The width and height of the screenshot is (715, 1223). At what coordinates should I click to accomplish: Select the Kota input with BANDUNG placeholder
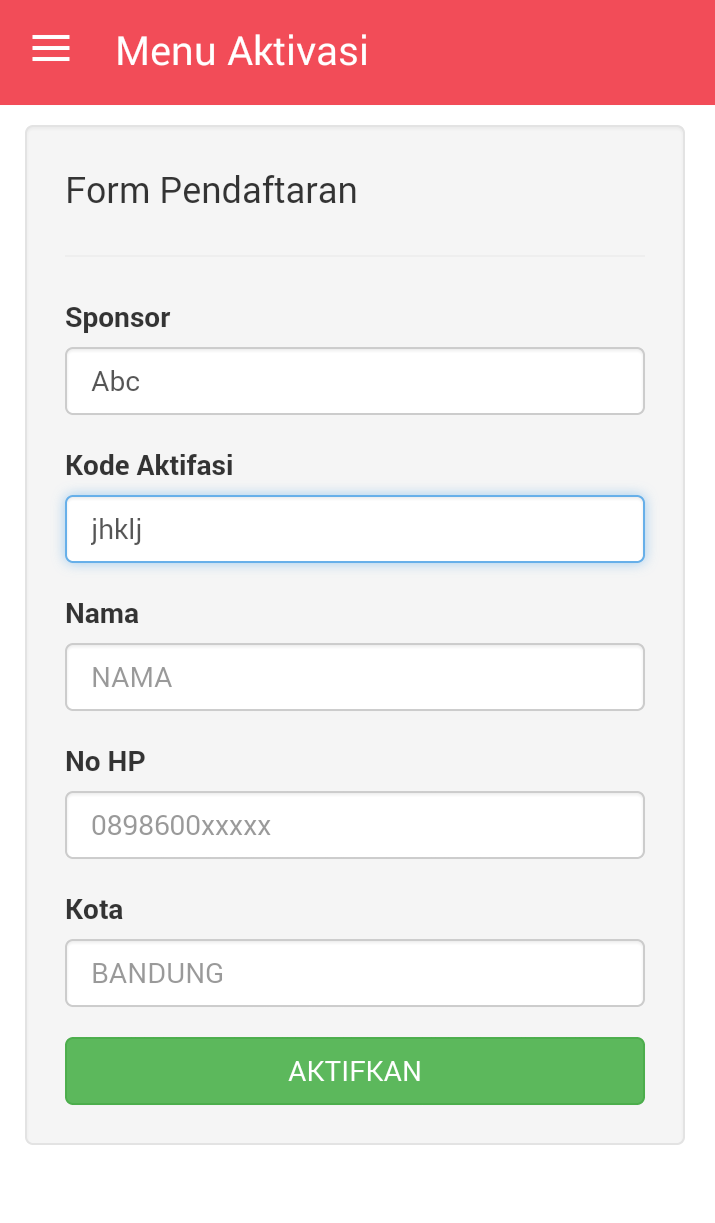click(355, 973)
